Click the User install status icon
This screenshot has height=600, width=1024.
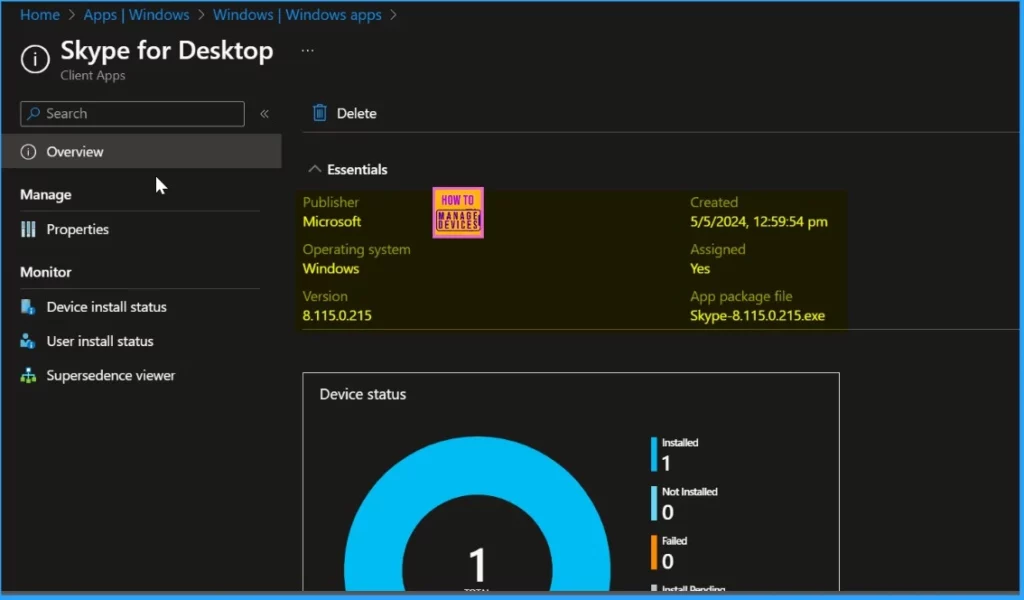click(x=27, y=341)
